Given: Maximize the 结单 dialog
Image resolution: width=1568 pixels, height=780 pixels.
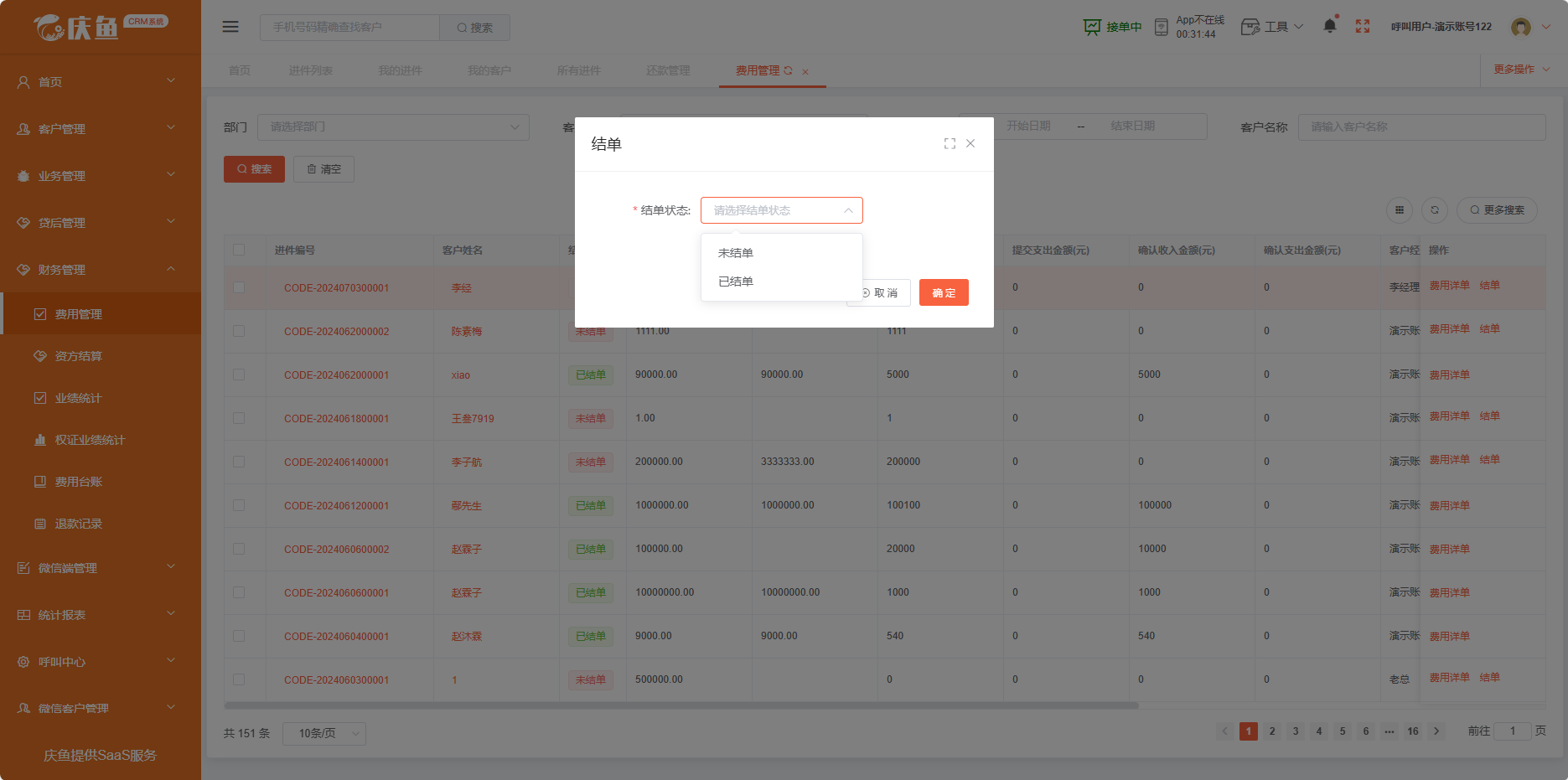Looking at the screenshot, I should 950,144.
